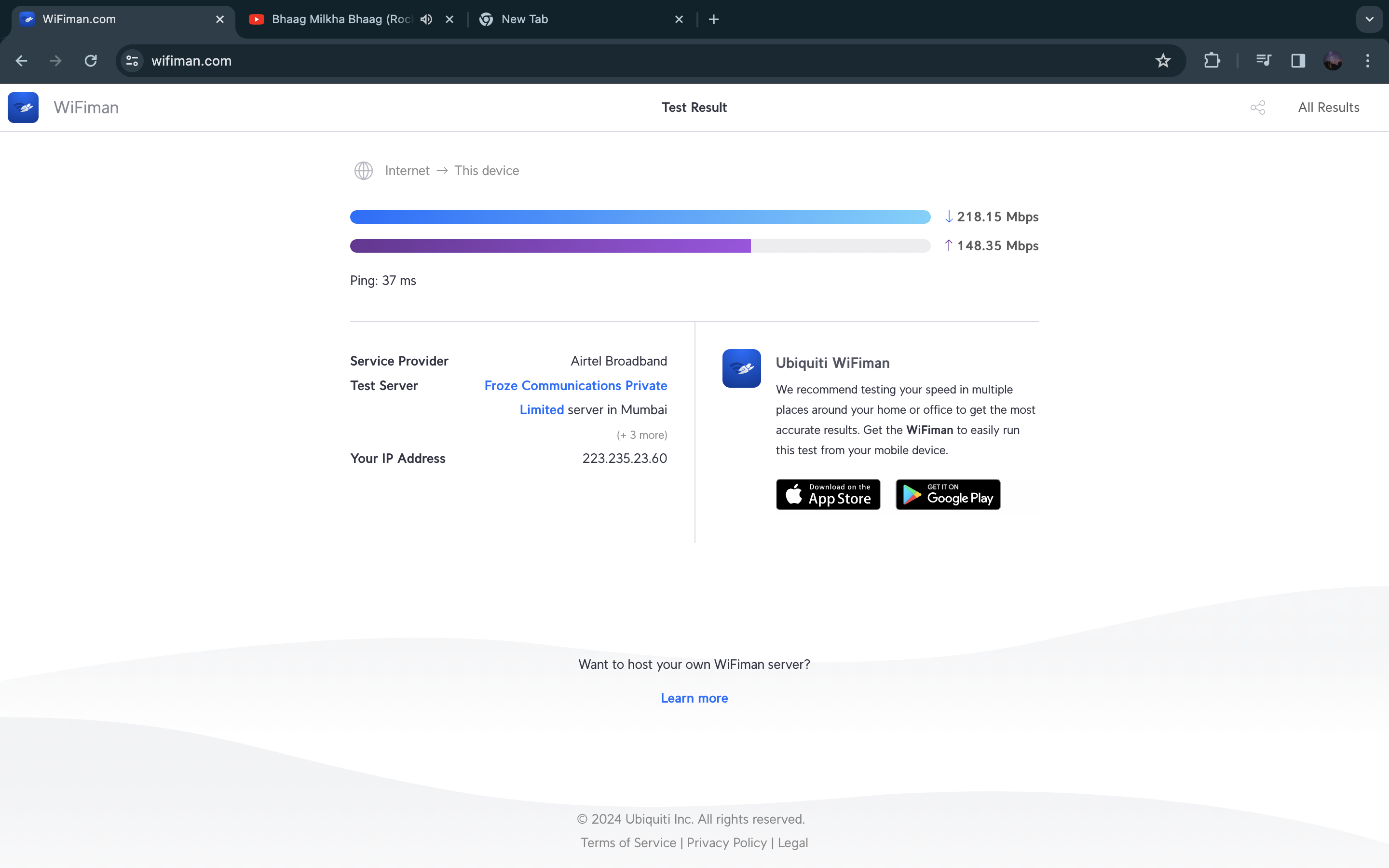Image resolution: width=1389 pixels, height=868 pixels.
Task: Close the Bhaag Milkha Bhaag tab
Action: [x=449, y=19]
